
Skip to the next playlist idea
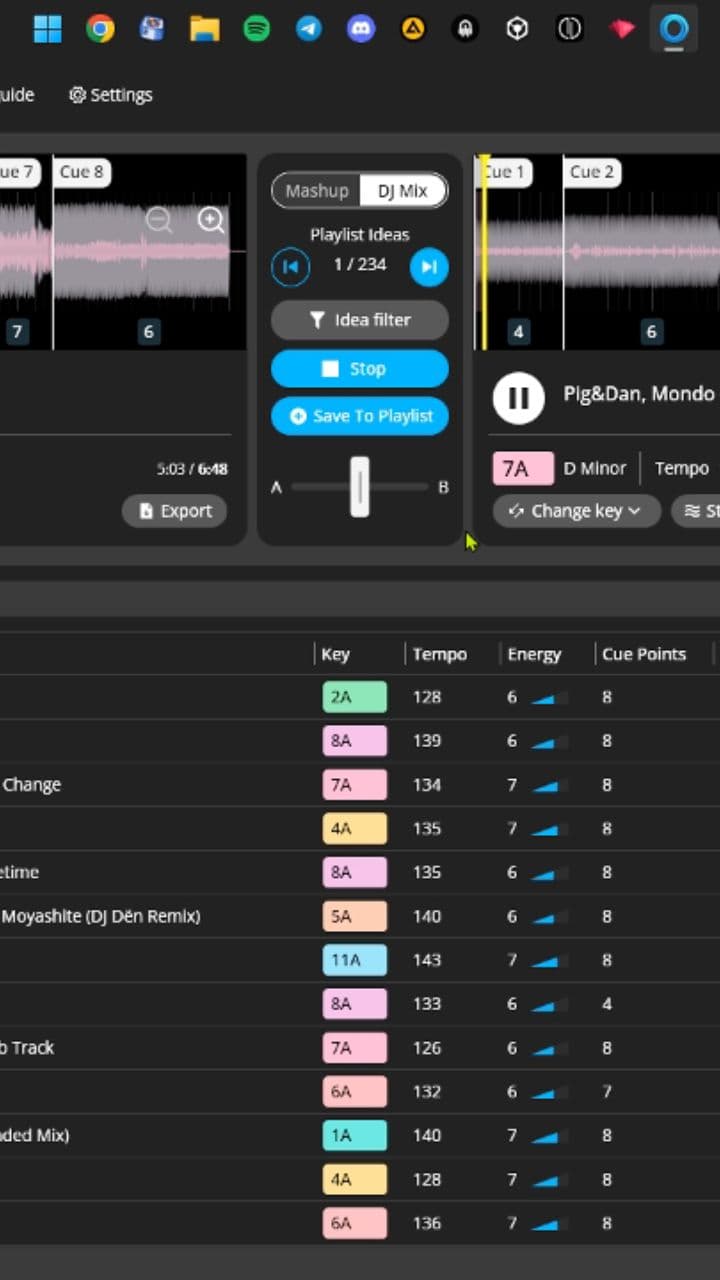click(x=429, y=267)
